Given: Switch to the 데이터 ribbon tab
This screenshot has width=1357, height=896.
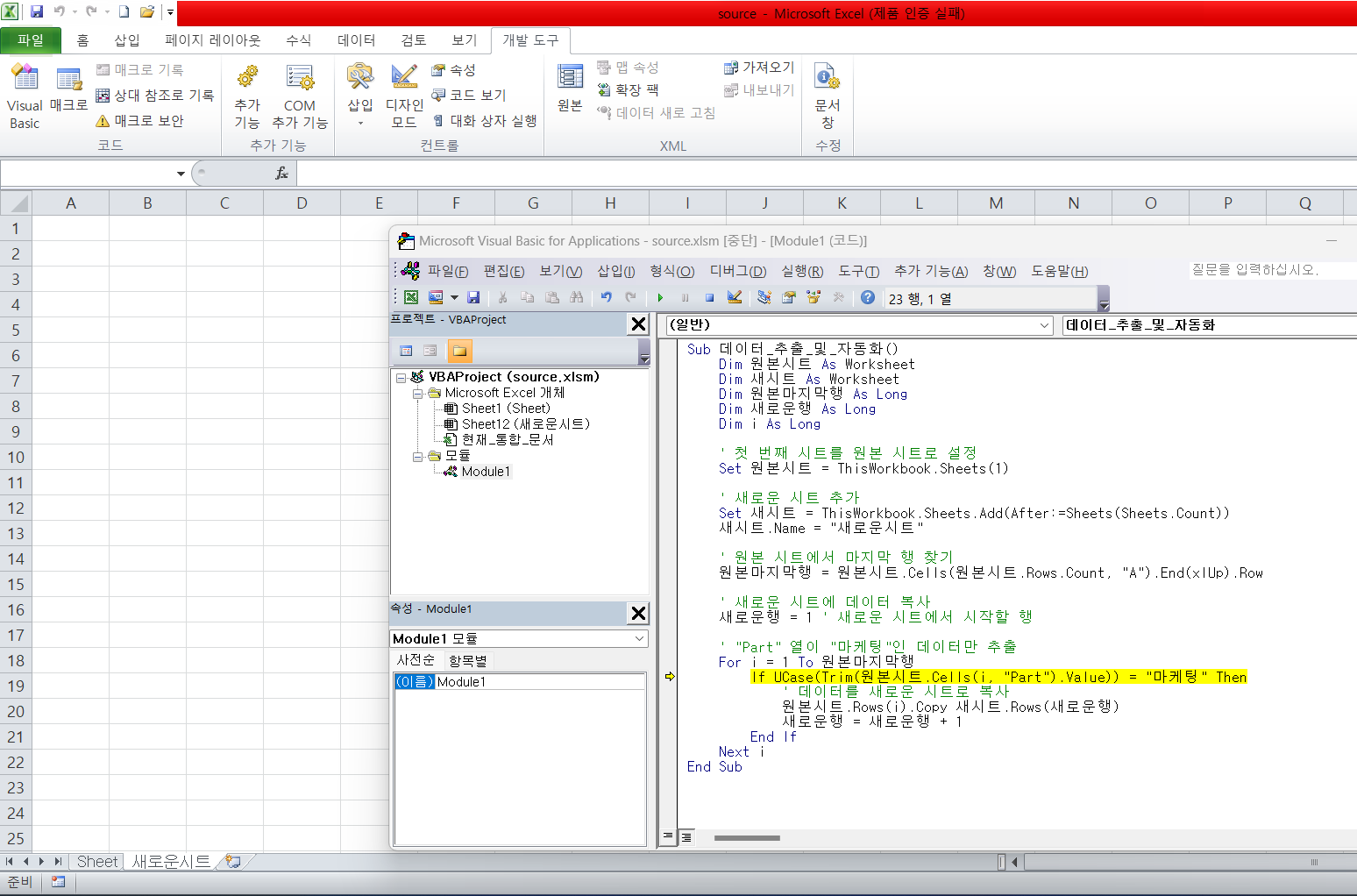Looking at the screenshot, I should [x=357, y=40].
